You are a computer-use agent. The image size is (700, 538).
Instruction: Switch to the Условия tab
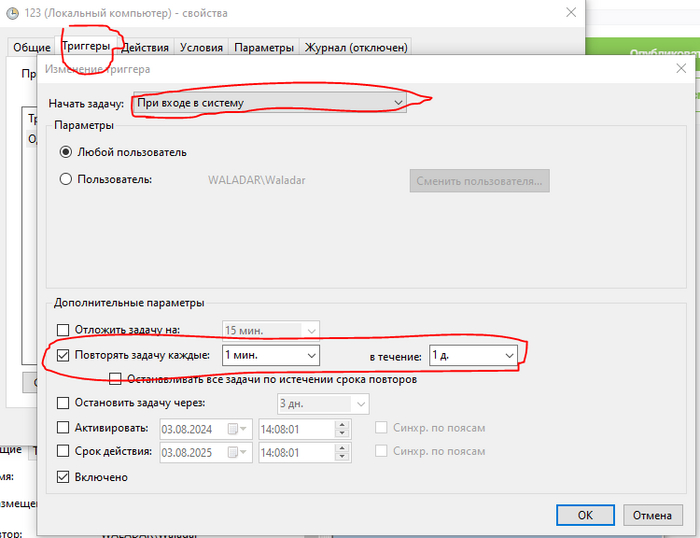click(201, 47)
